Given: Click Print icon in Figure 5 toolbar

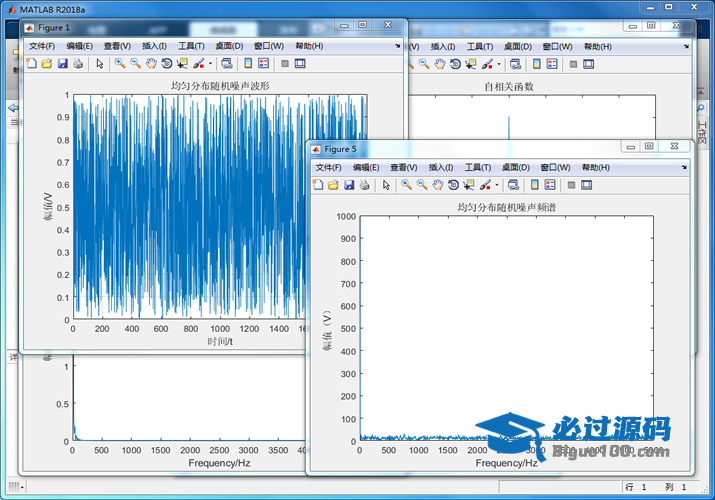Looking at the screenshot, I should tap(365, 185).
